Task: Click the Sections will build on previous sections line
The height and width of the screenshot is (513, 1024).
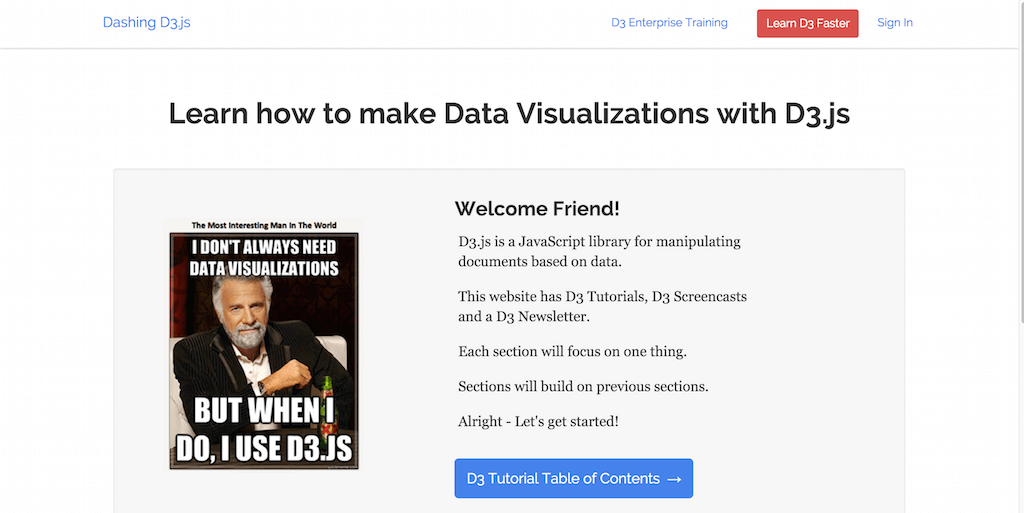Action: (583, 386)
